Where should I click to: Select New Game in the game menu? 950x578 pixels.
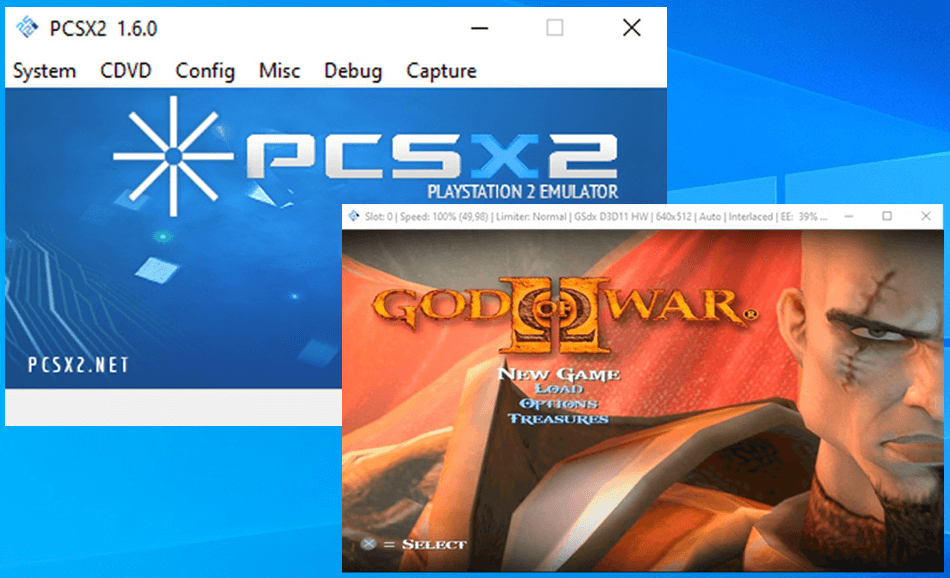[x=559, y=374]
